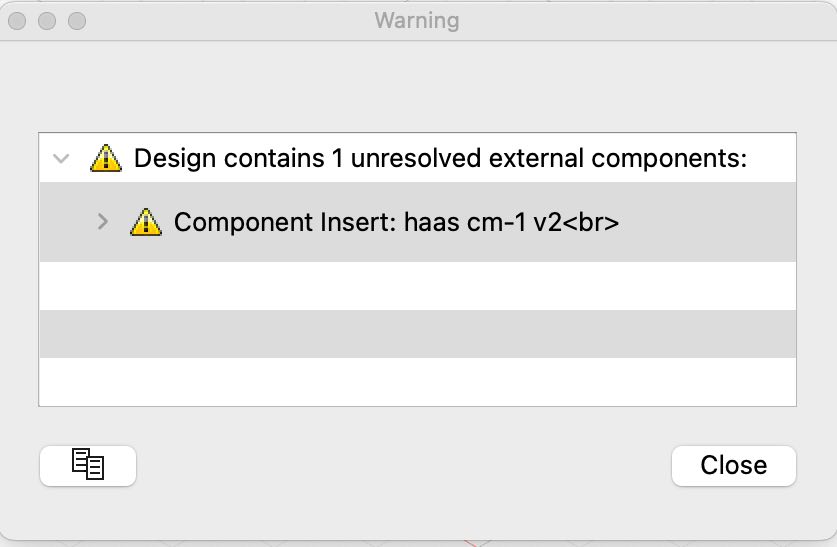
Task: Click the empty title bar area right of 'Warning'
Action: coord(640,20)
